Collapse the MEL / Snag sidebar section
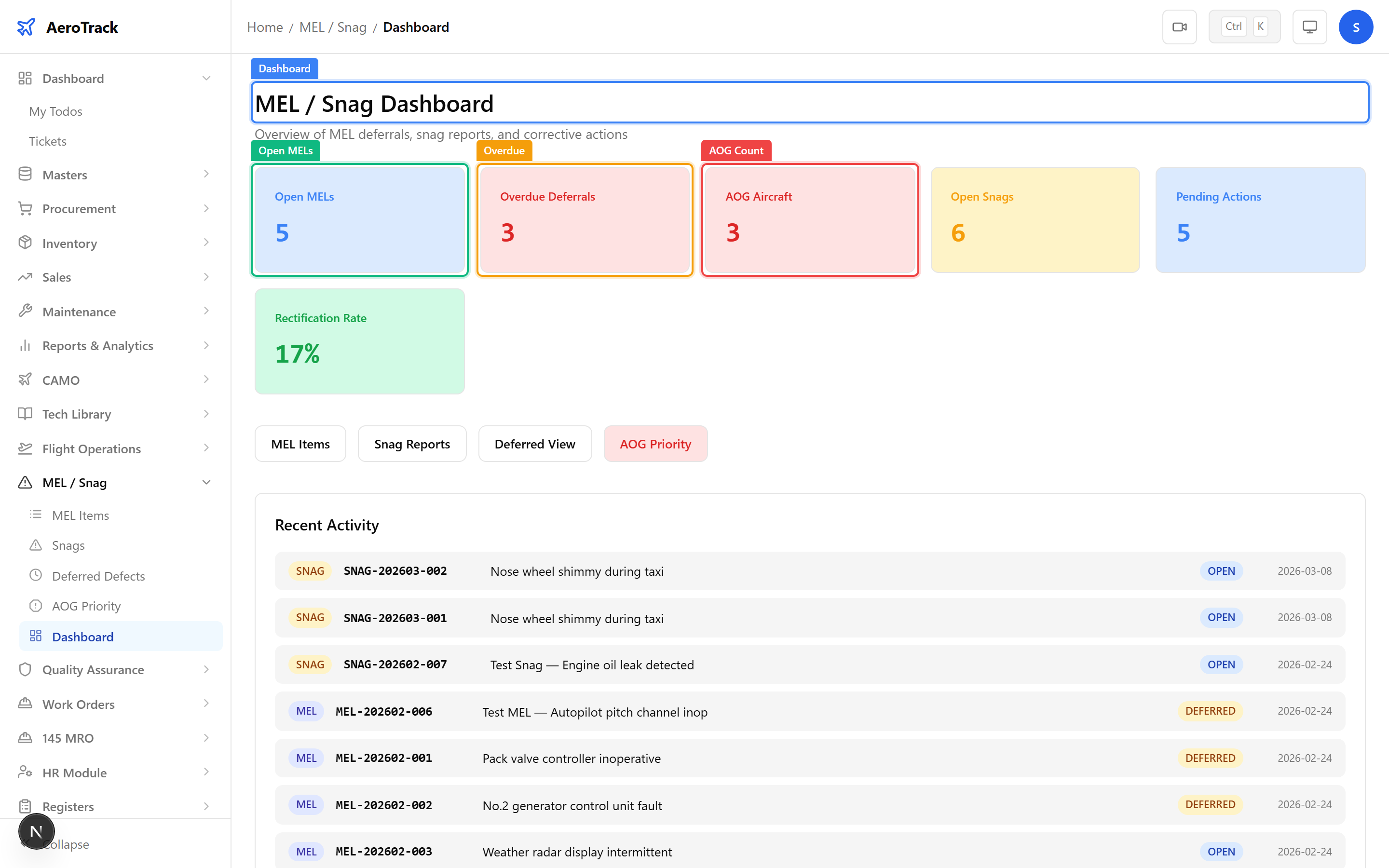Viewport: 1389px width, 868px height. pos(206,482)
